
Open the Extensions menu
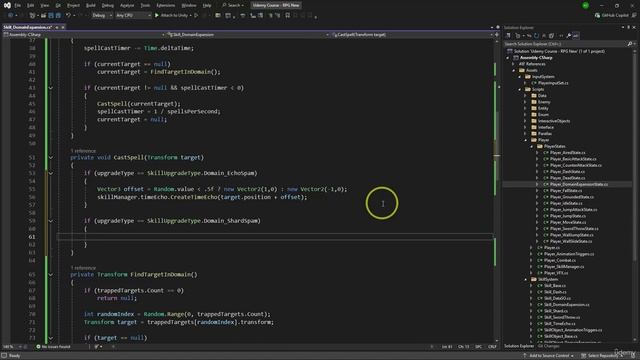tap(166, 5)
